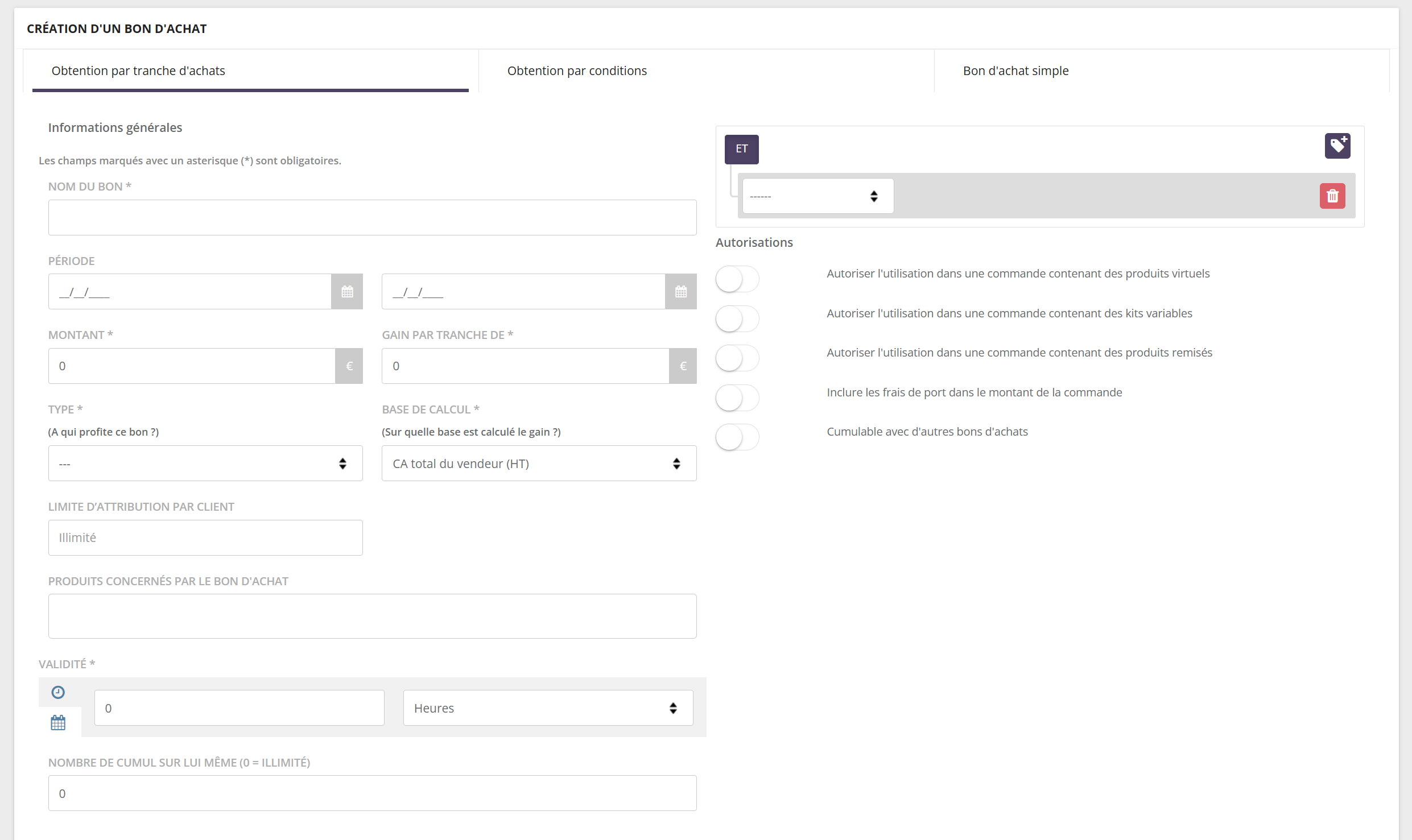Click the Limite d'attribution par client field

[205, 537]
